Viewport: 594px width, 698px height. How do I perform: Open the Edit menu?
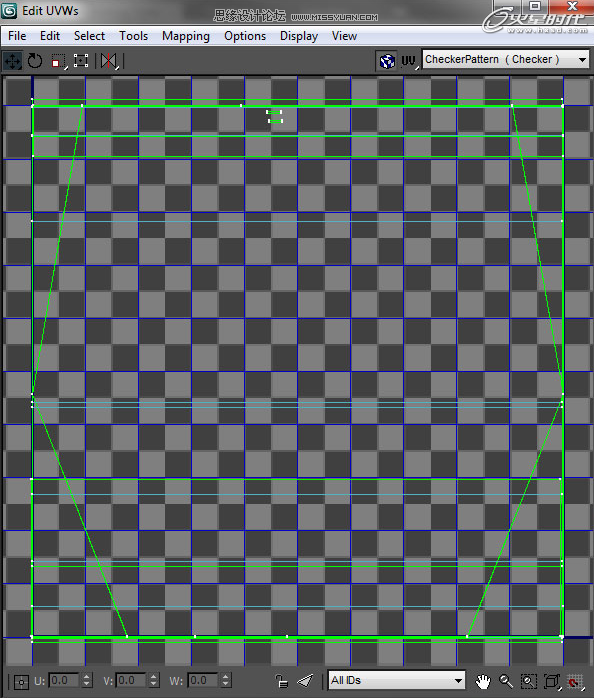(x=50, y=36)
